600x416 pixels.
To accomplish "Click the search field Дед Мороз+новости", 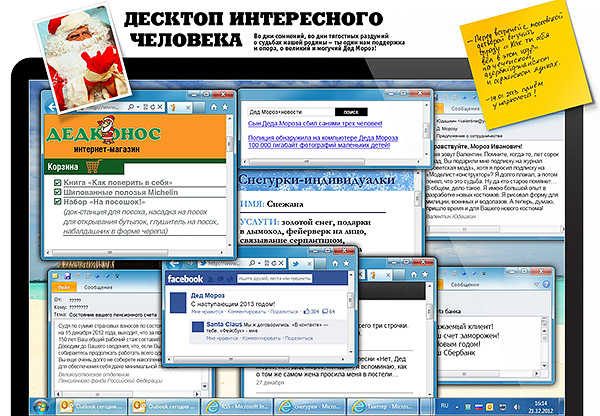I will click(291, 112).
